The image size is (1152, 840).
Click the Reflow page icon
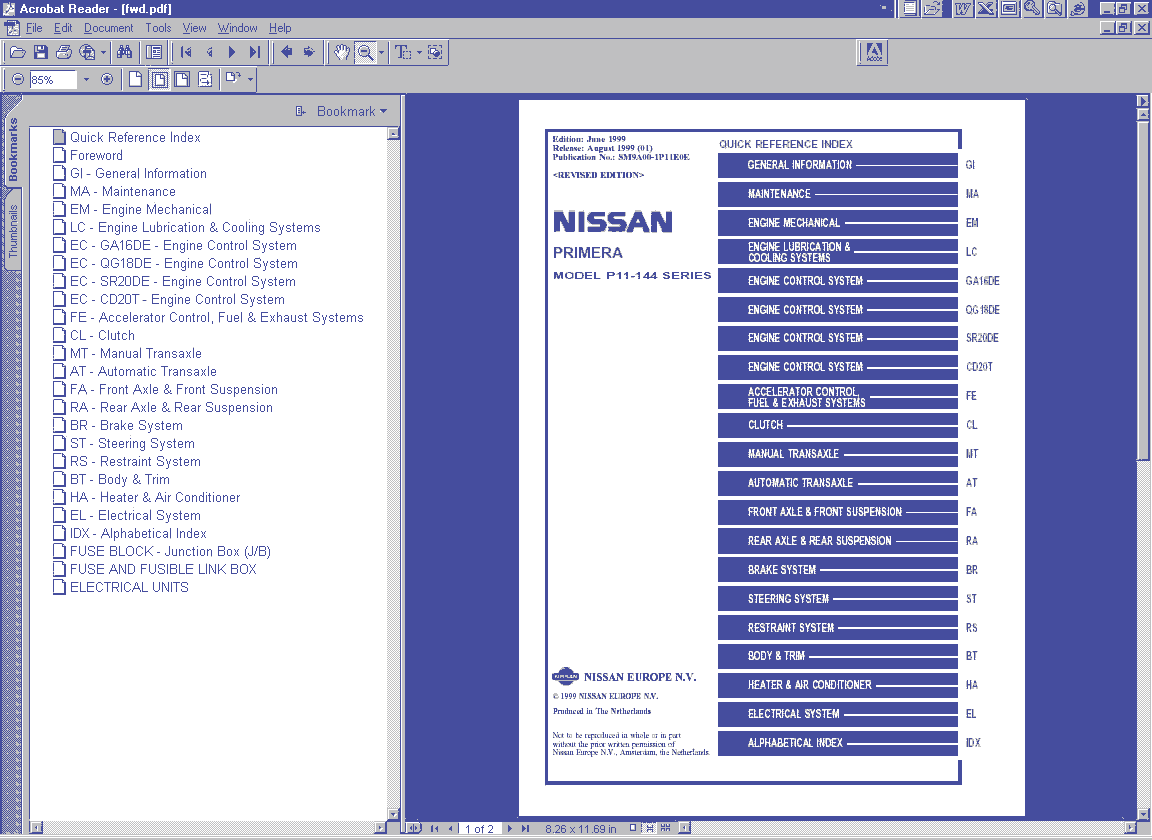(205, 79)
